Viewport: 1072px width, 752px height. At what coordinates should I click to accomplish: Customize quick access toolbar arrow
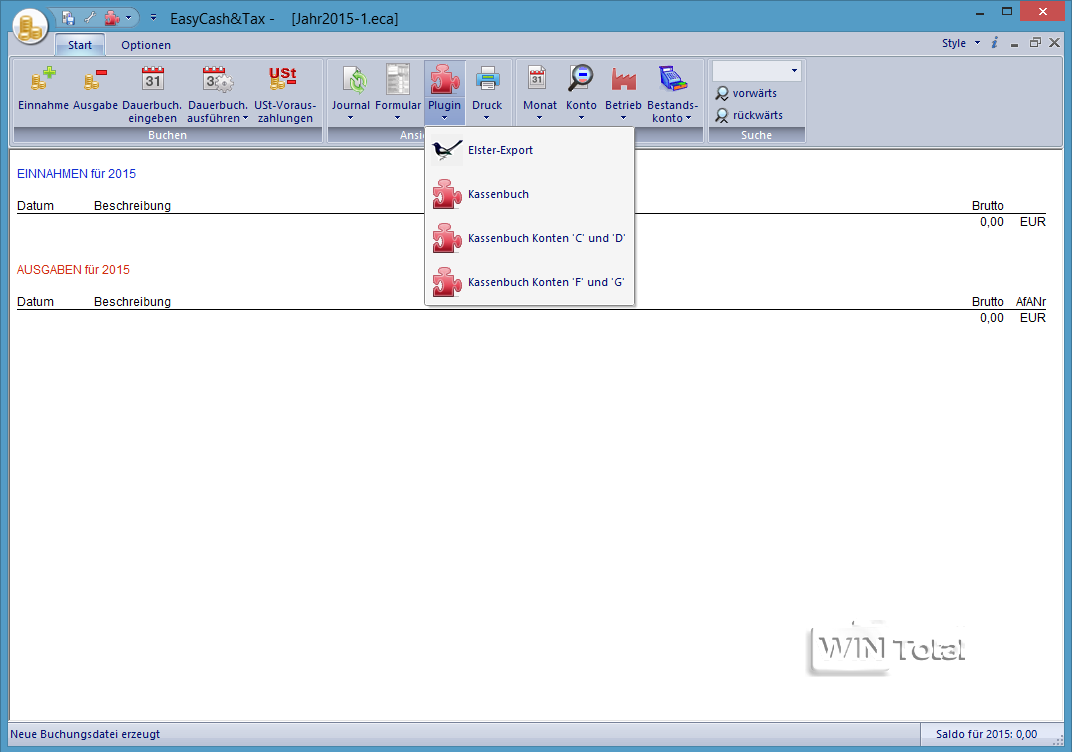(153, 18)
